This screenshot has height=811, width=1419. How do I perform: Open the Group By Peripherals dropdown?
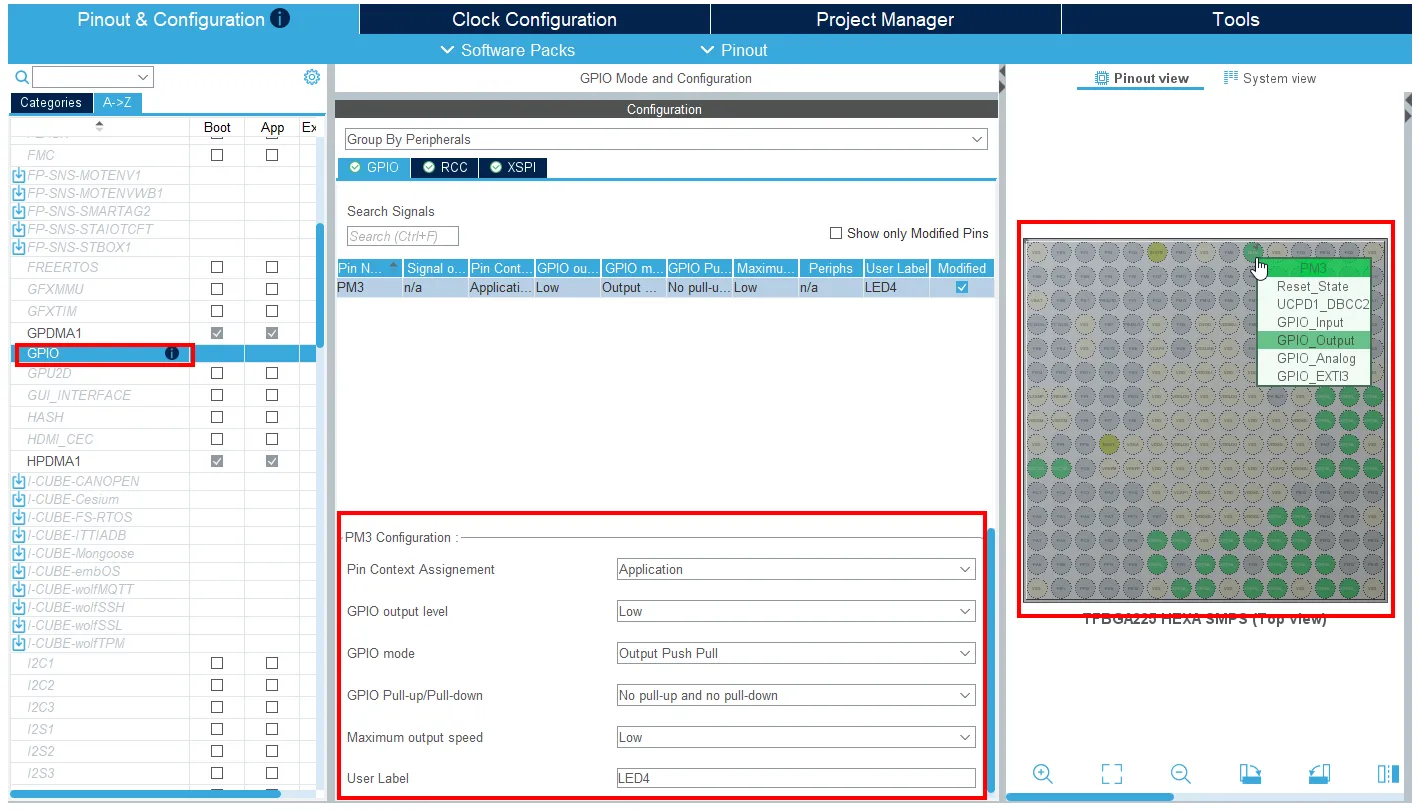tap(666, 139)
